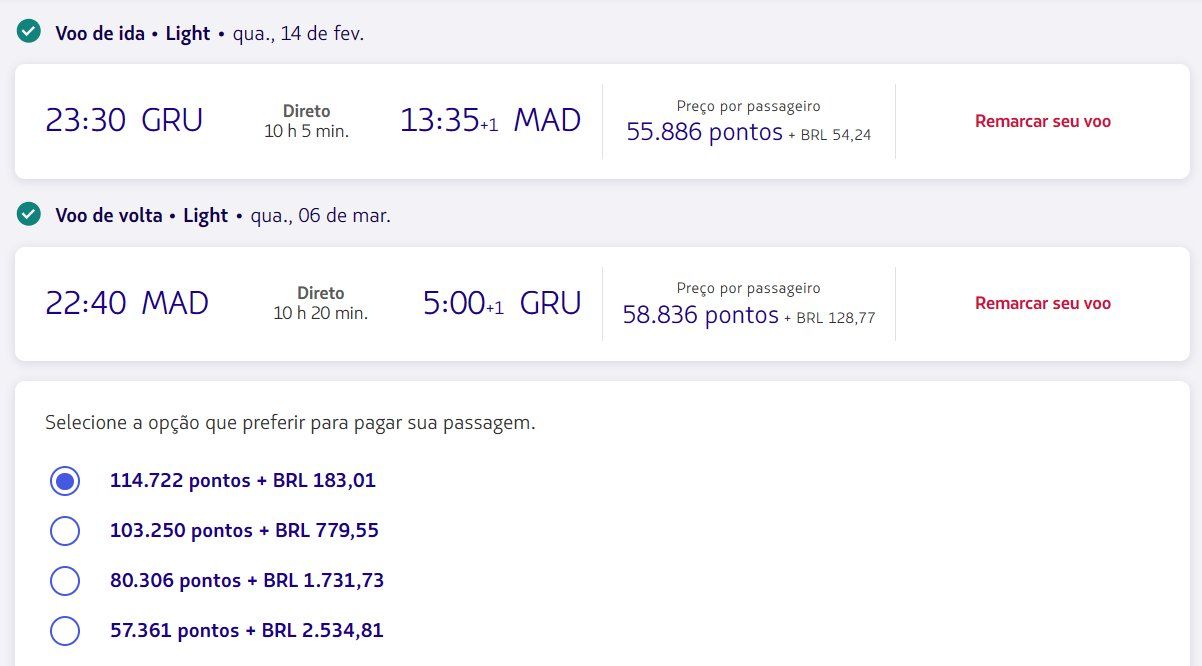Click the green checkmark beside Voo de ida
The height and width of the screenshot is (666, 1202).
pyautogui.click(x=28, y=32)
